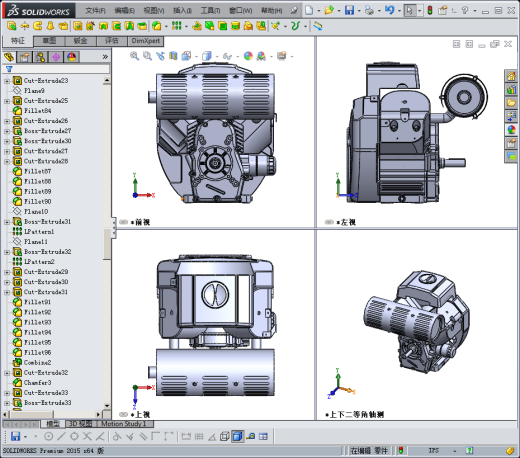Click the Undo arrow icon
520x458 pixels.
pyautogui.click(x=389, y=10)
